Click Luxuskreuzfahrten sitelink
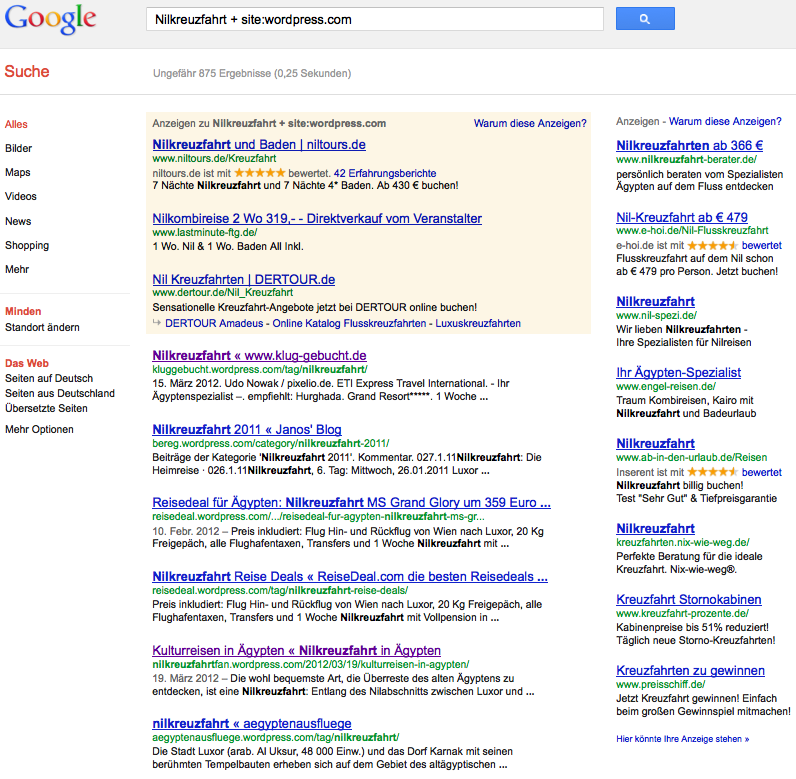The height and width of the screenshot is (779, 796). coord(478,323)
